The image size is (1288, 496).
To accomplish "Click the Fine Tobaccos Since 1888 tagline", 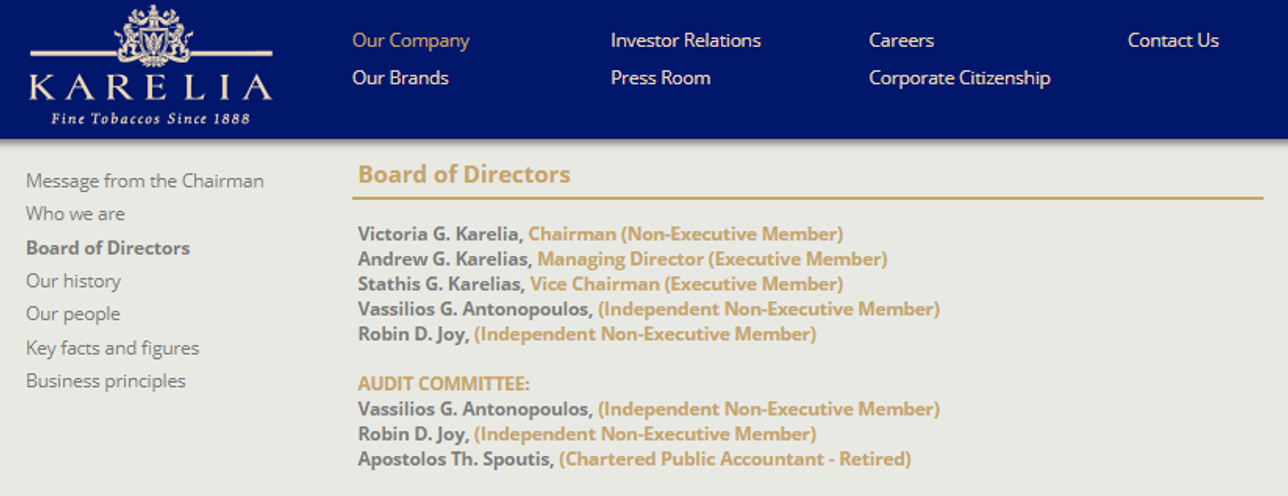I will coord(151,118).
